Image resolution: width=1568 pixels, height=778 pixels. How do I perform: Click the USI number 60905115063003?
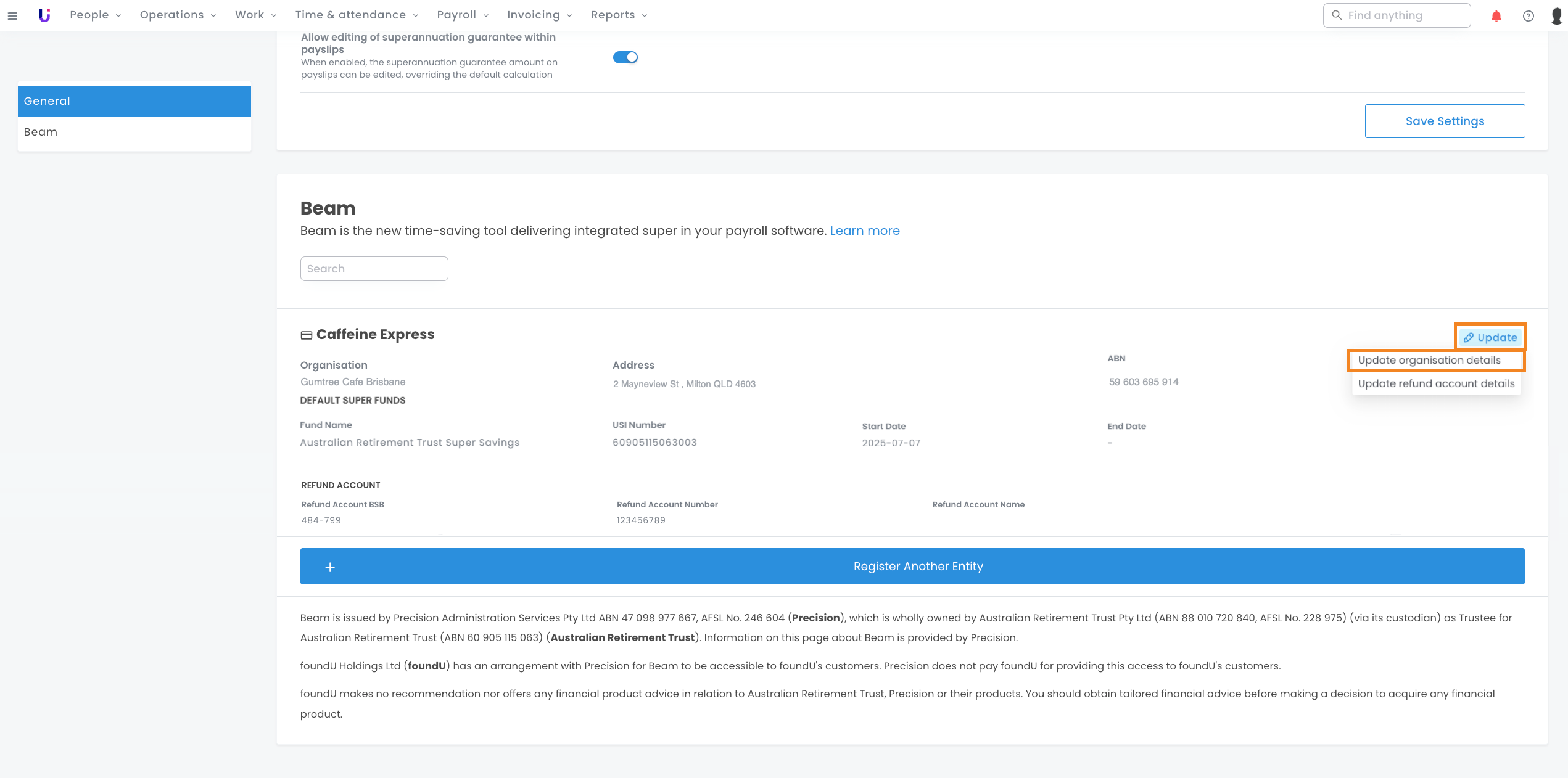(654, 443)
